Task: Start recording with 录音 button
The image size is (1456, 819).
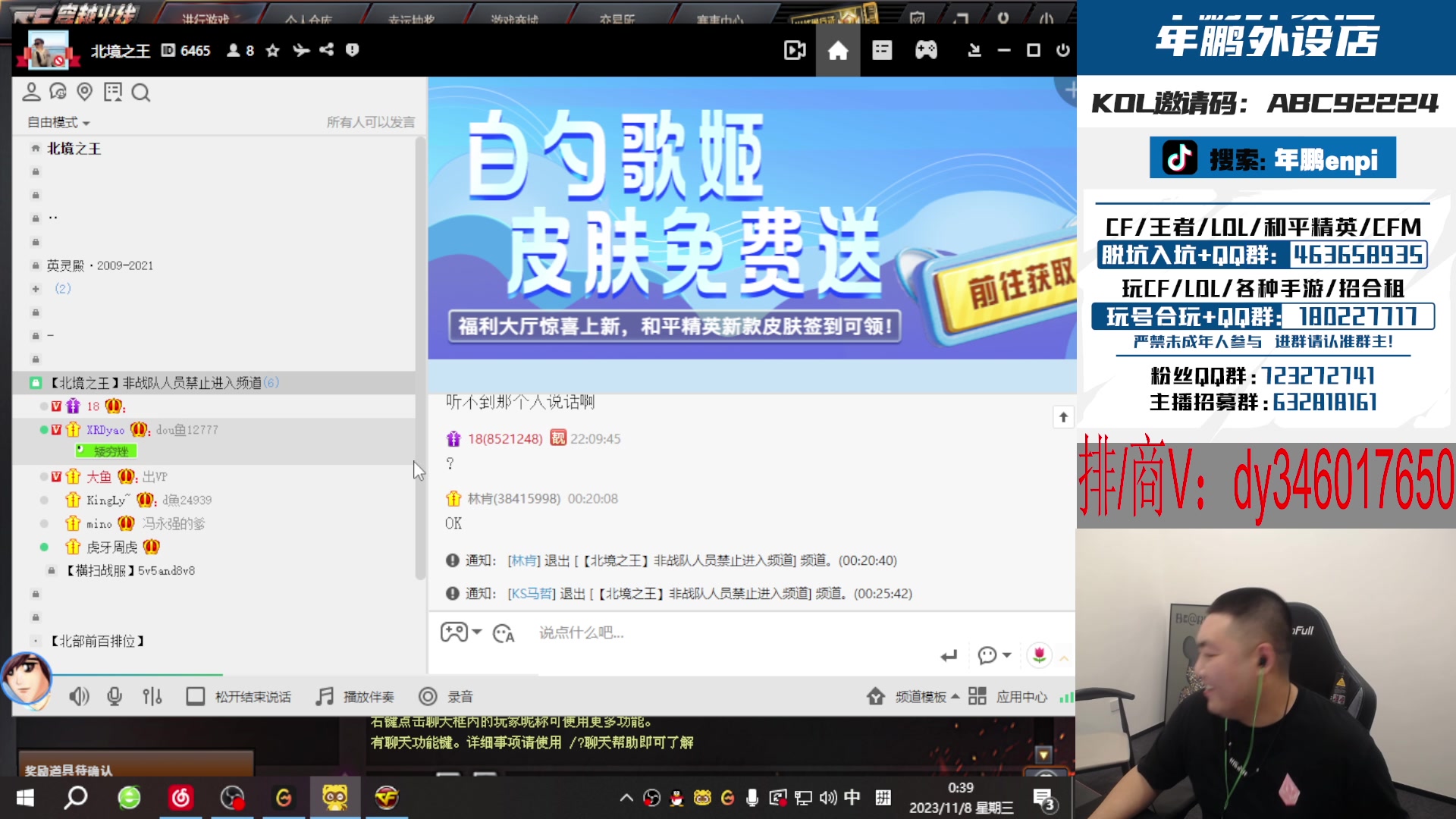Action: point(446,696)
